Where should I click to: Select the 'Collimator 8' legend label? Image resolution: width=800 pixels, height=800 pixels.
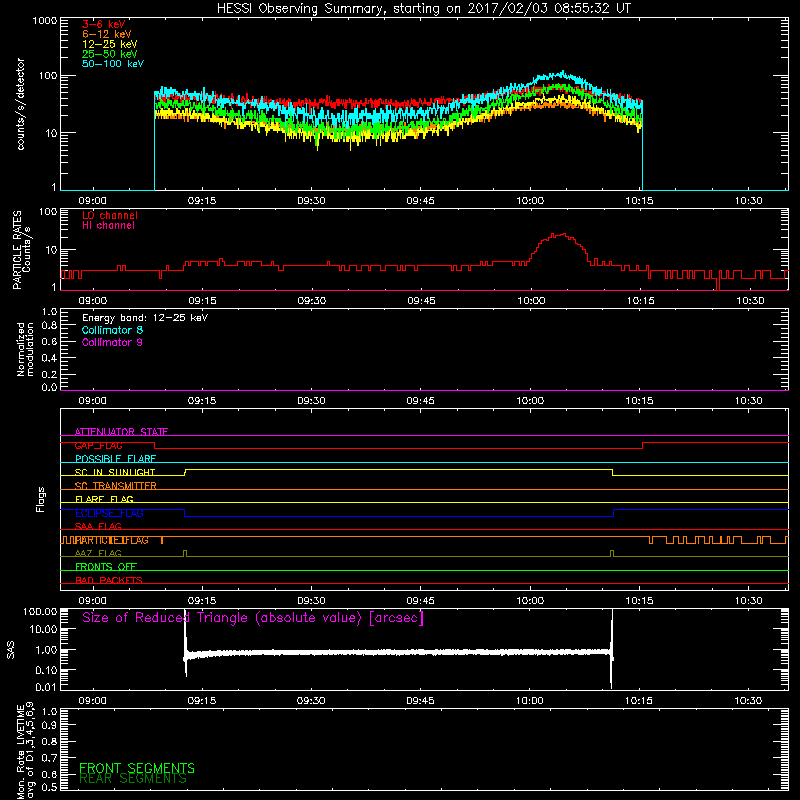[x=112, y=330]
